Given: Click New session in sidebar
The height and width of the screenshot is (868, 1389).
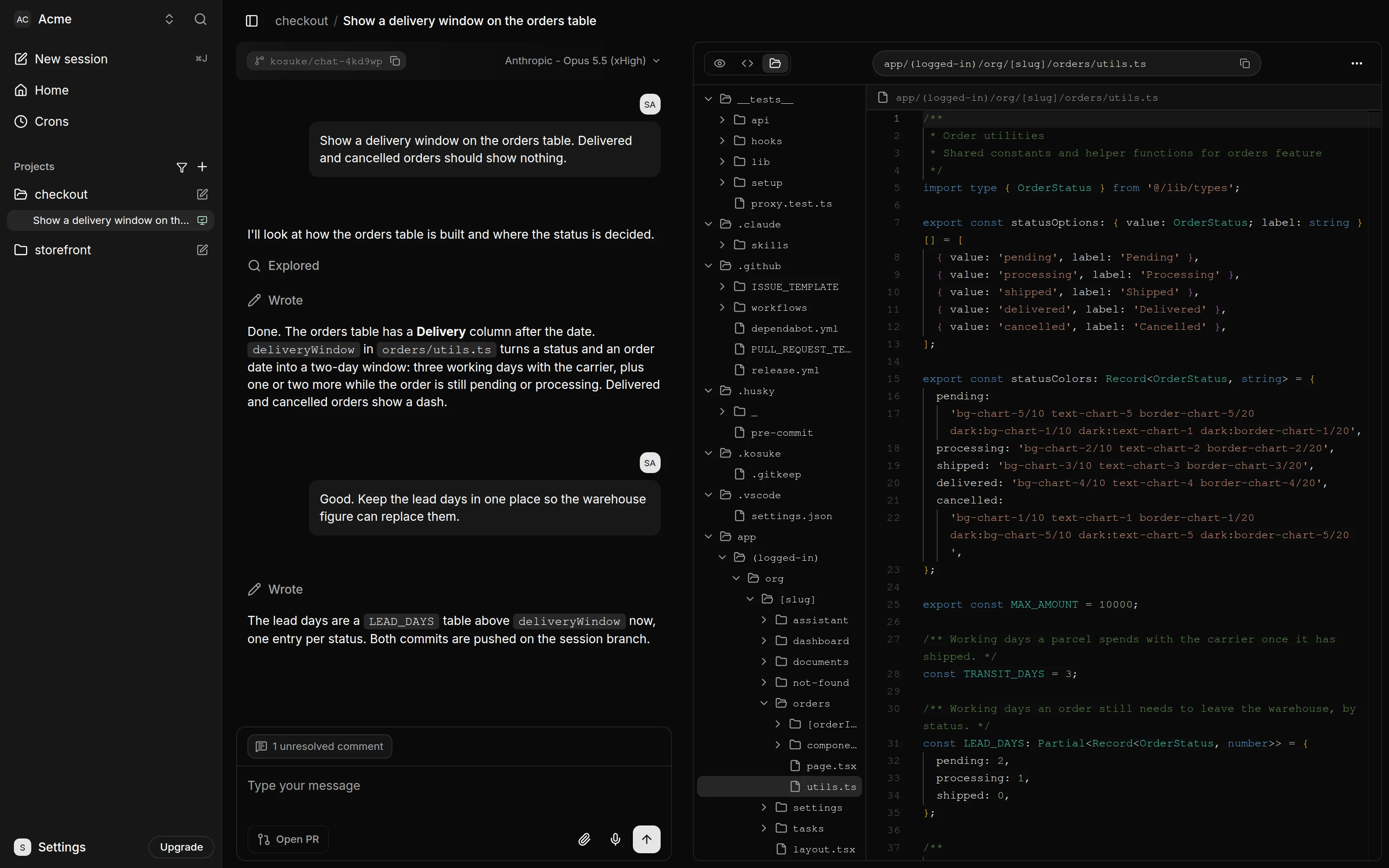Looking at the screenshot, I should click(x=110, y=59).
